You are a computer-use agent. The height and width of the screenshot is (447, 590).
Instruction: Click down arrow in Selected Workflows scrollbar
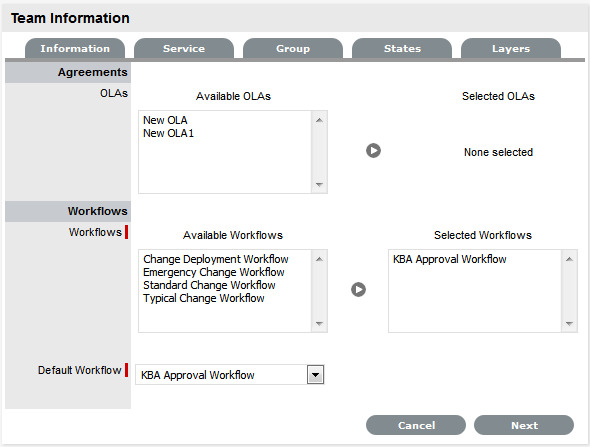(569, 324)
